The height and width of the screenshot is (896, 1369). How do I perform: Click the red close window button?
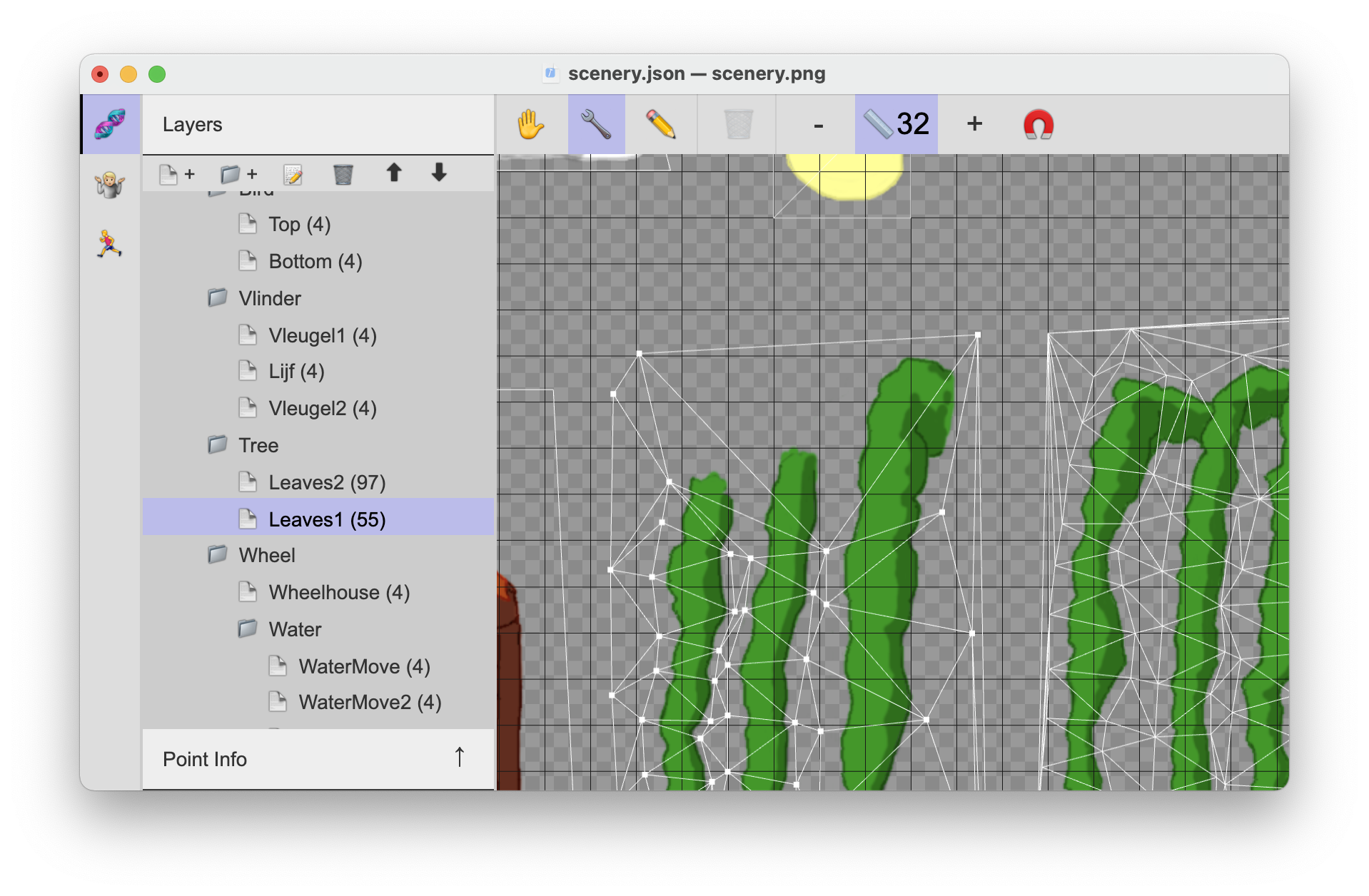100,74
